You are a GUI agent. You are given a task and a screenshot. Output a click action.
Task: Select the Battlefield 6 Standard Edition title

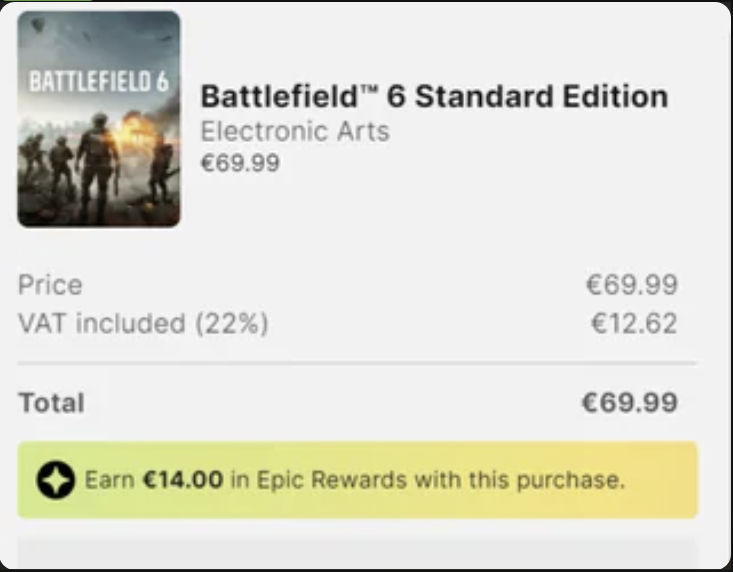434,96
